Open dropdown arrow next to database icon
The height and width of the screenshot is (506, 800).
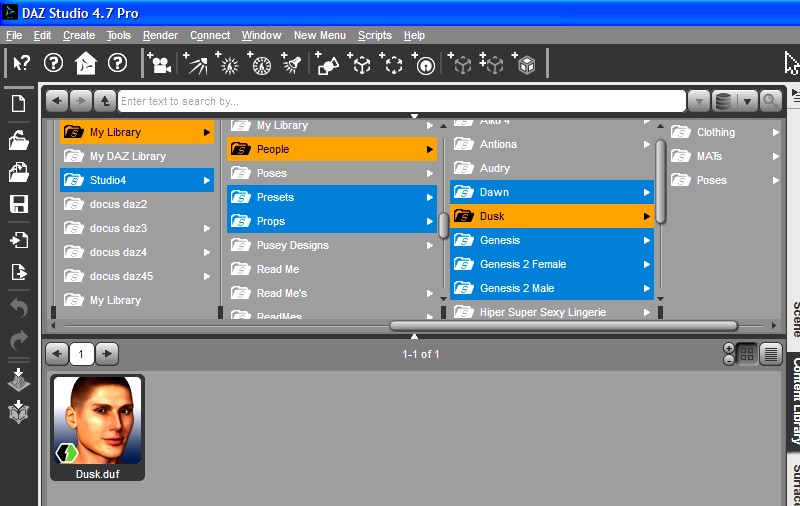[x=747, y=102]
